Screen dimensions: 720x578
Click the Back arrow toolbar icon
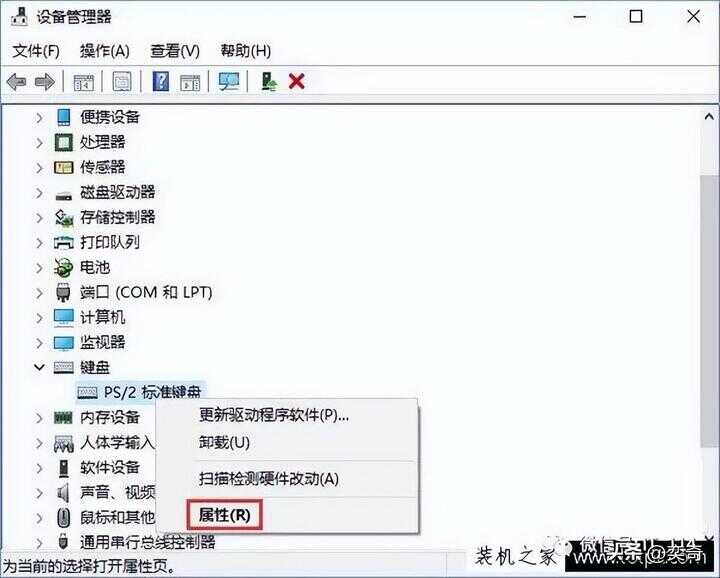17,82
